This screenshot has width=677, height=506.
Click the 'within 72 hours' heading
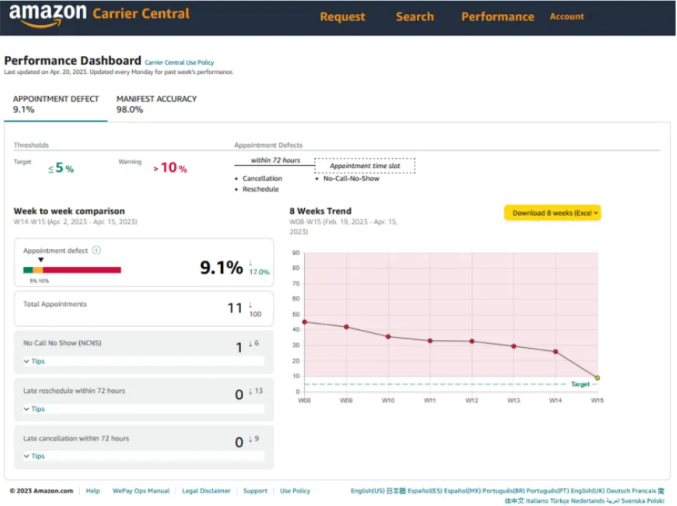point(275,160)
